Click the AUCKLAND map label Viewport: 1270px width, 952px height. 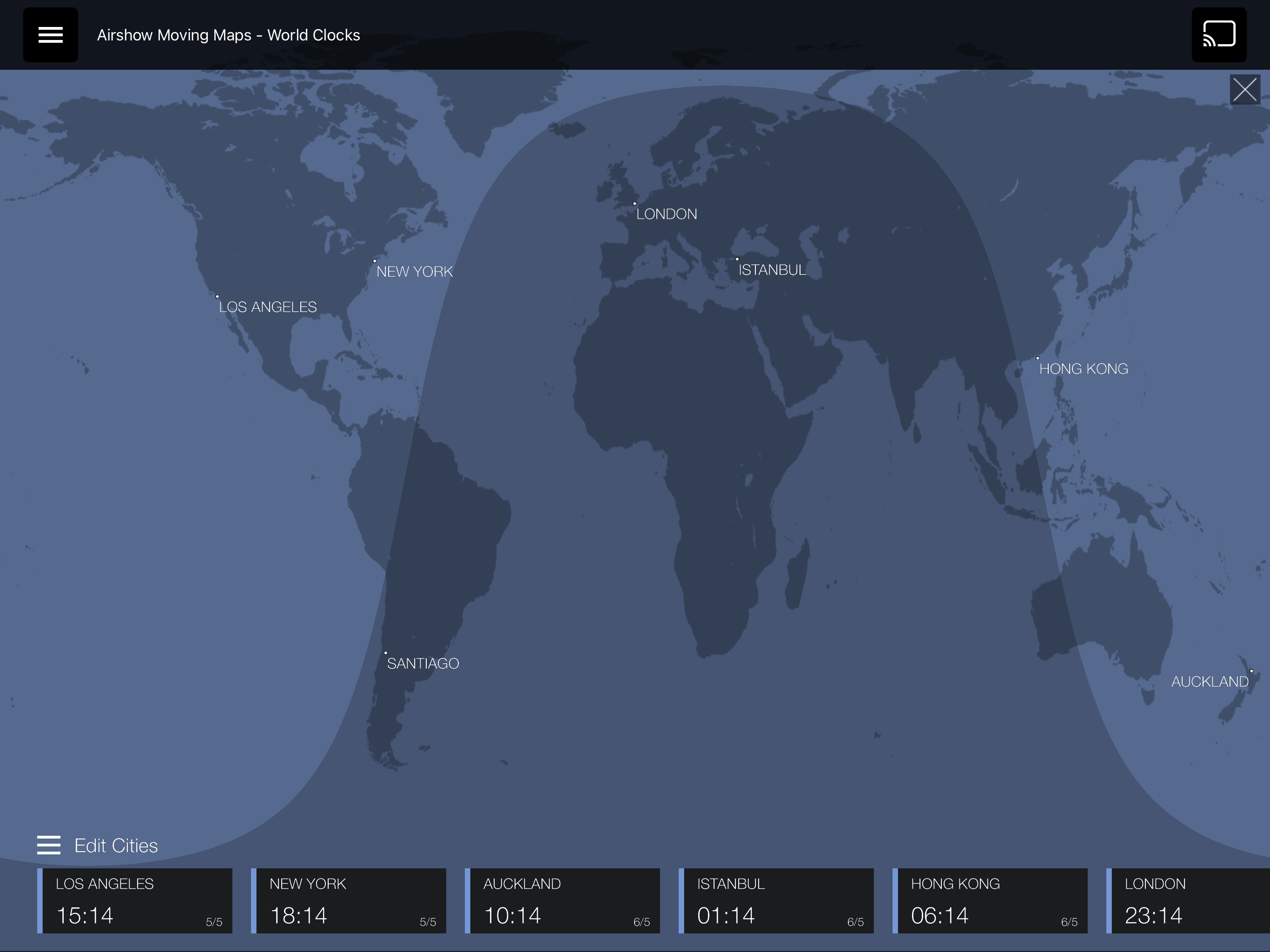coord(1210,681)
